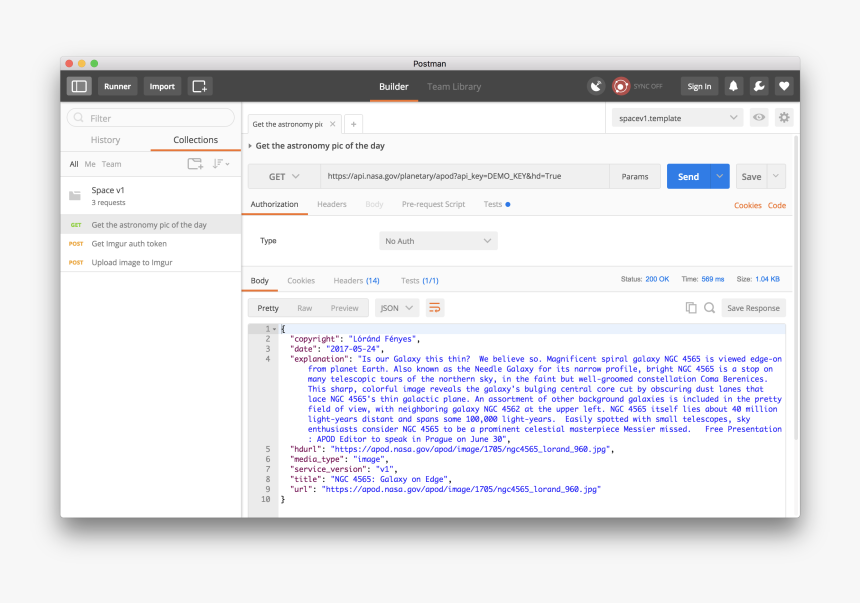860x603 pixels.
Task: Open environment quick look eye icon
Action: click(759, 117)
